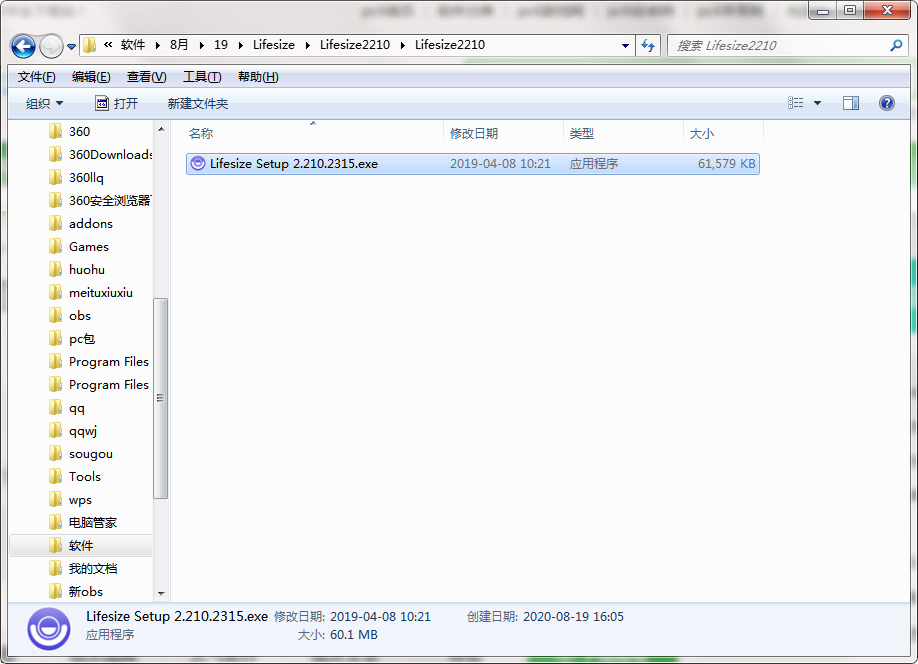Open help with the question mark icon
Image resolution: width=918 pixels, height=664 pixels.
click(x=887, y=104)
